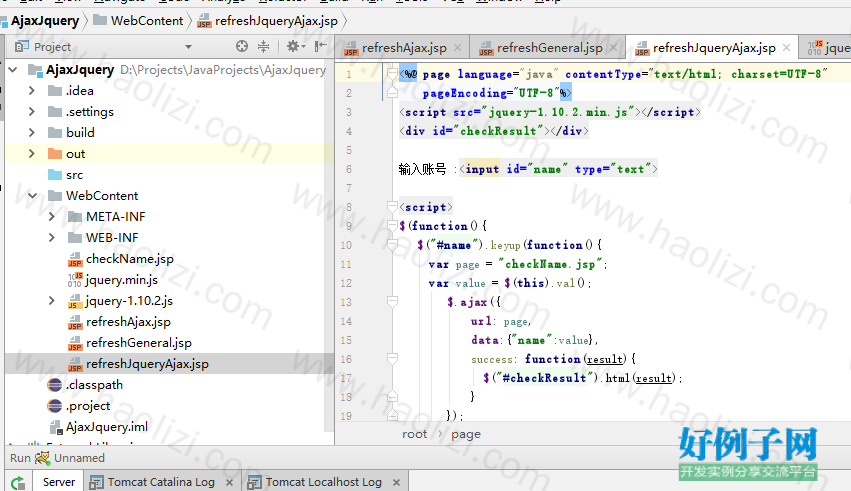Click 'page' in the editor breadcrumb
Viewport: 851px width, 491px height.
coord(466,434)
